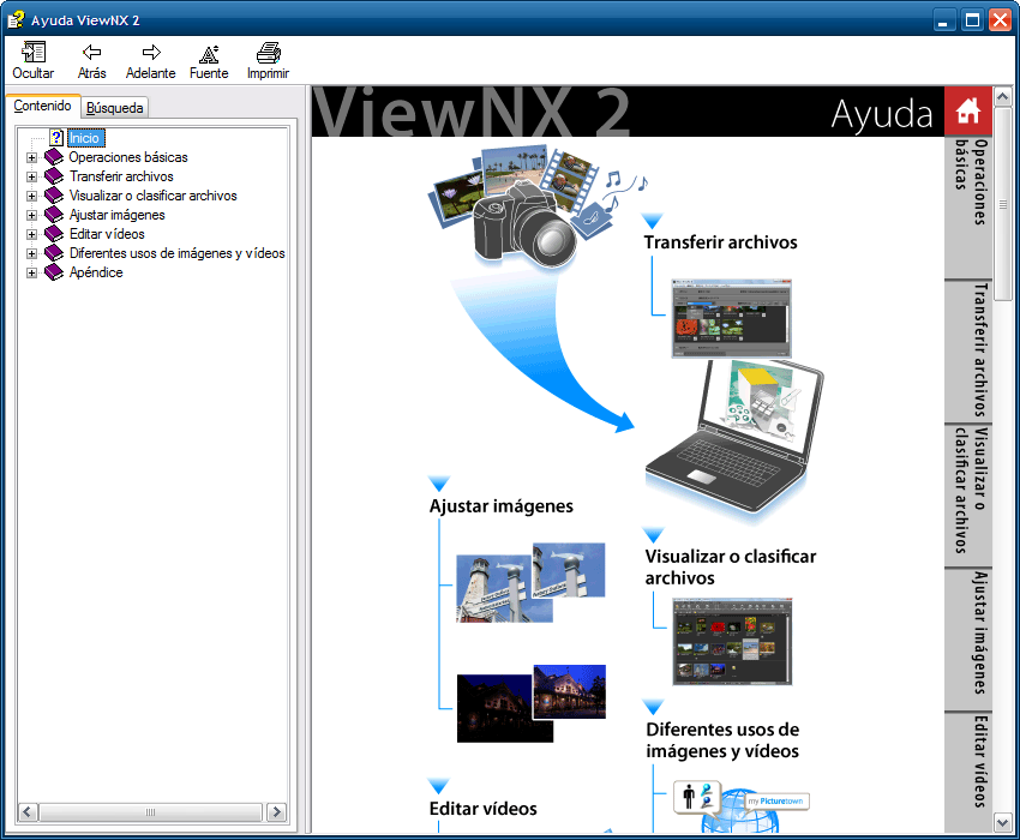Image resolution: width=1020 pixels, height=840 pixels.
Task: Expand Diferentes usos de imágenes y vídeos
Action: (31, 254)
